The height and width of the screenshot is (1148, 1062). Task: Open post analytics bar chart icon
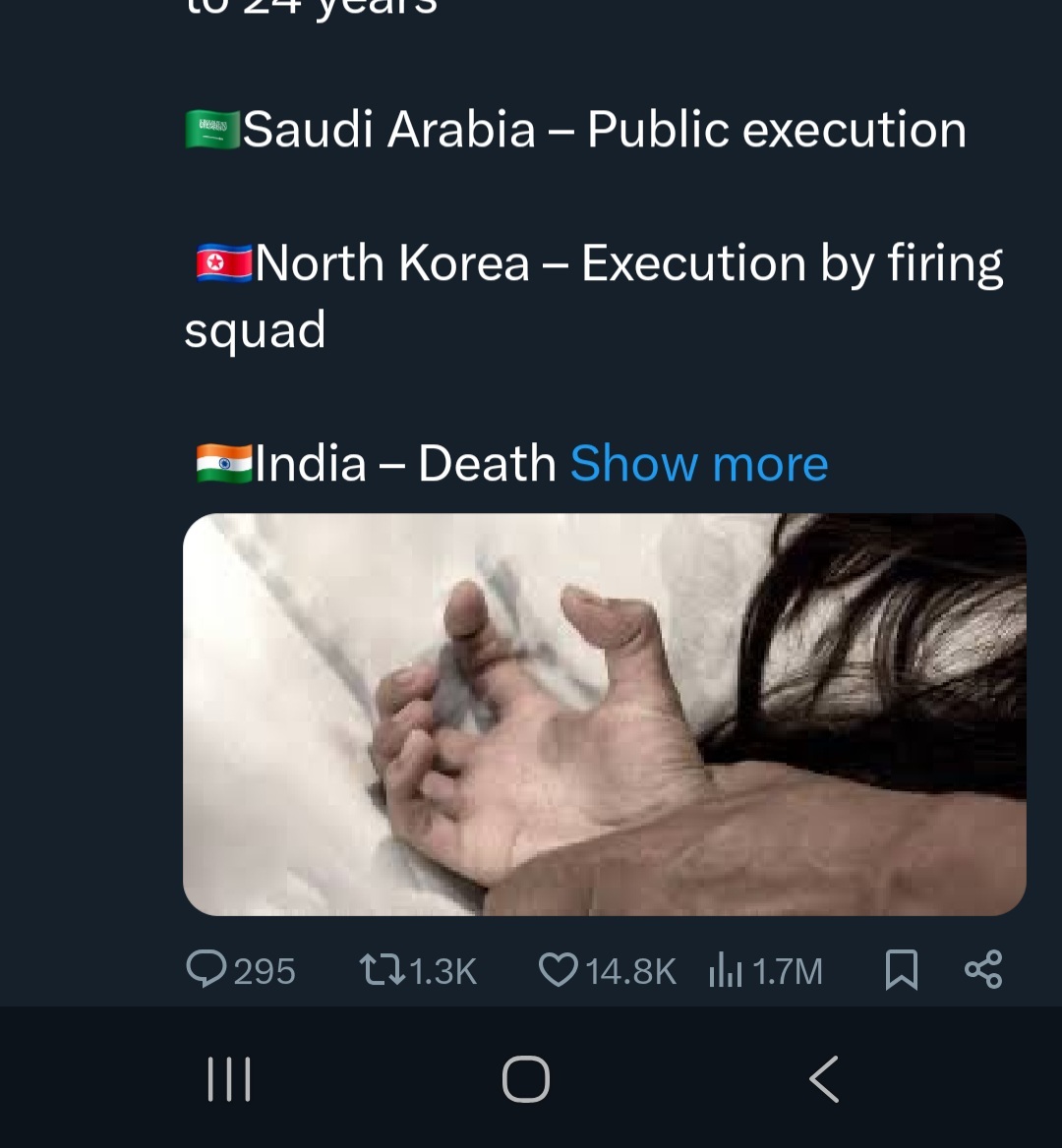click(725, 971)
